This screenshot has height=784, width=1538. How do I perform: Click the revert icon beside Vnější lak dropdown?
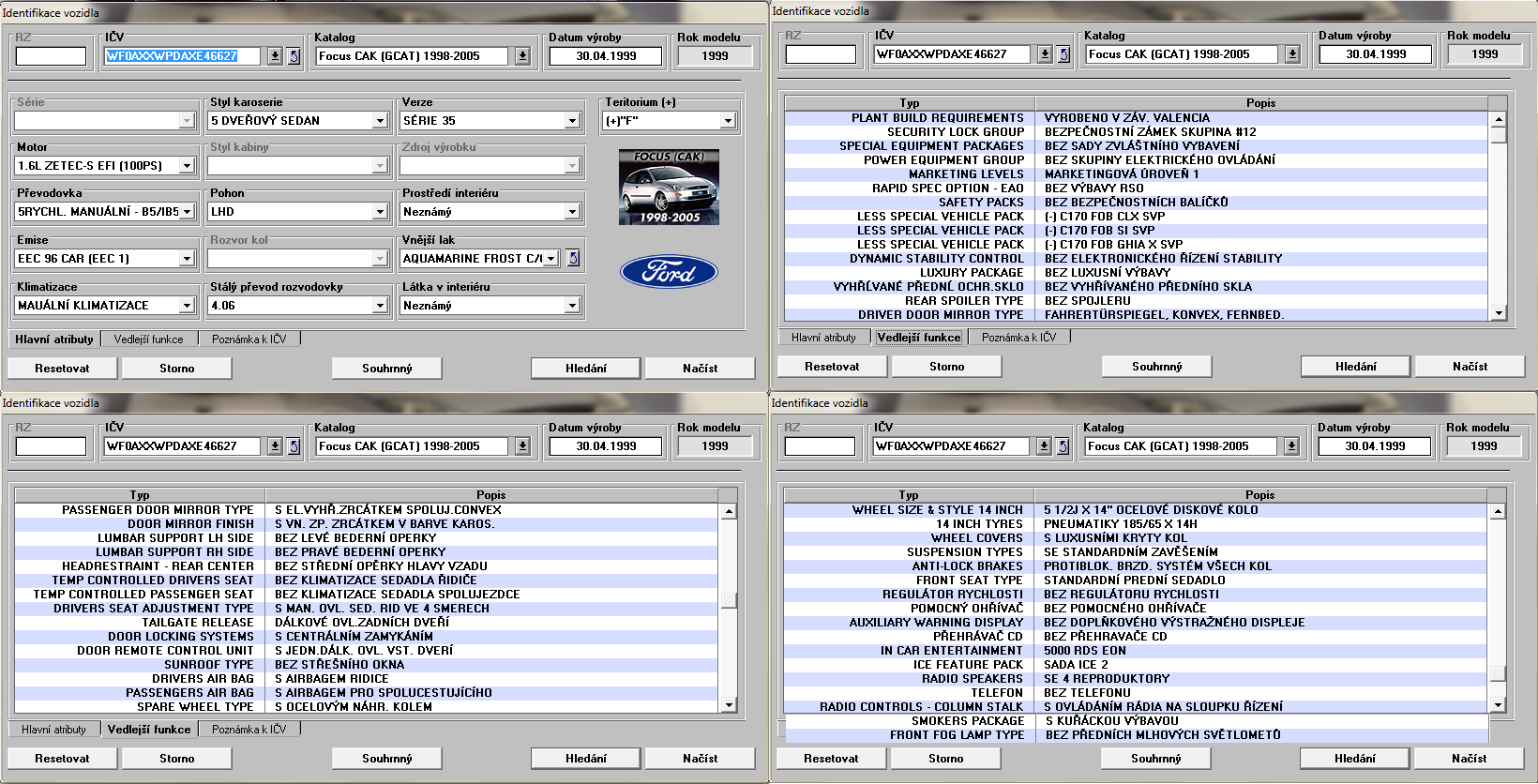pyautogui.click(x=573, y=258)
